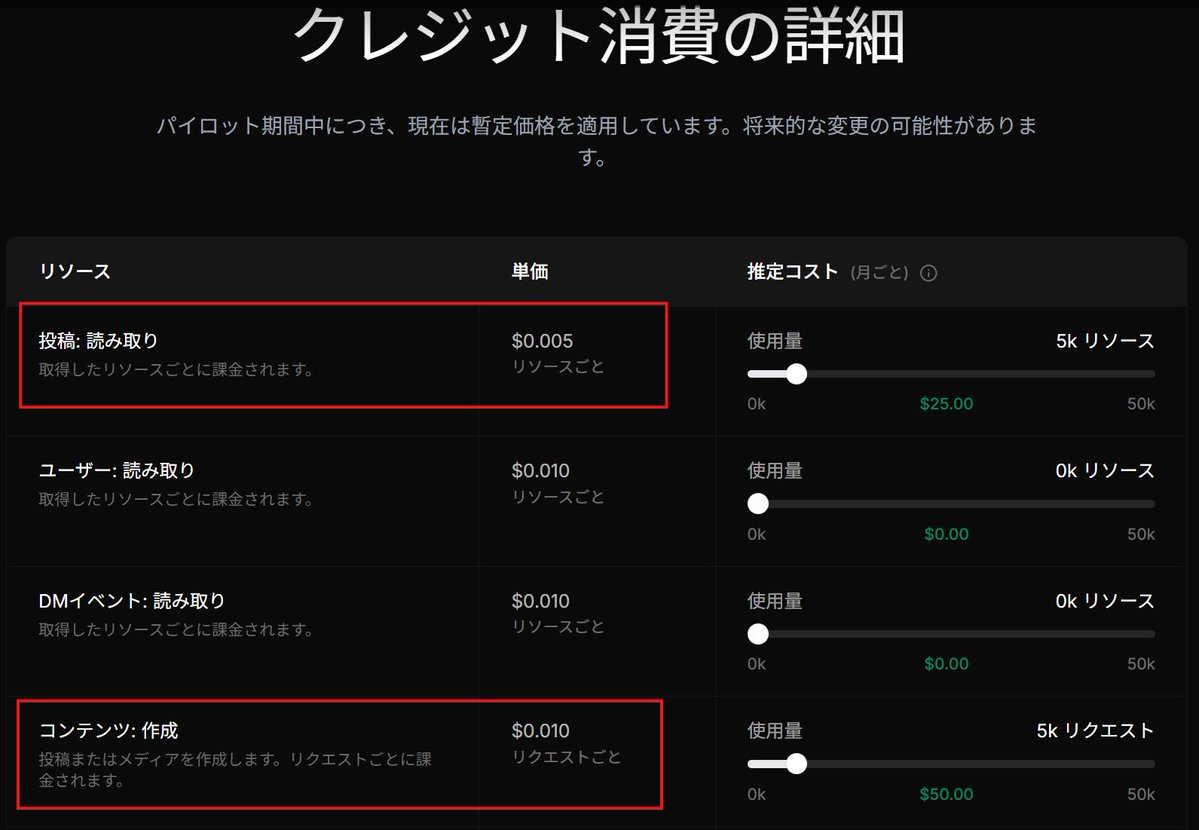Click the 使用量 label in 投稿: 読み取り row

click(775, 340)
